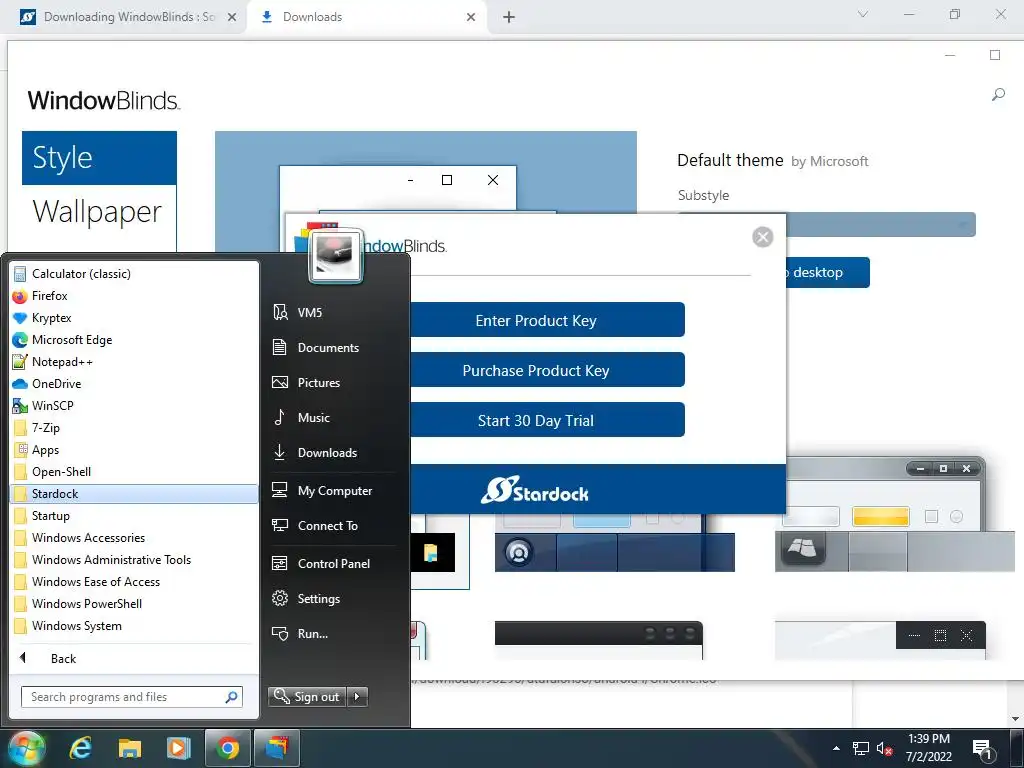Expand Windows System folder
The width and height of the screenshot is (1024, 768).
[135, 626]
